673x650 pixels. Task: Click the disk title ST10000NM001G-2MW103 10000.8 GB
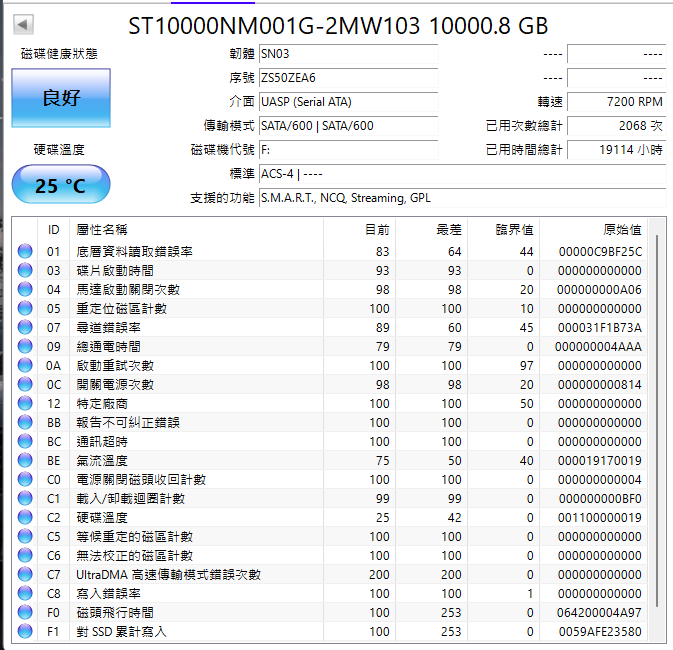coord(338,26)
